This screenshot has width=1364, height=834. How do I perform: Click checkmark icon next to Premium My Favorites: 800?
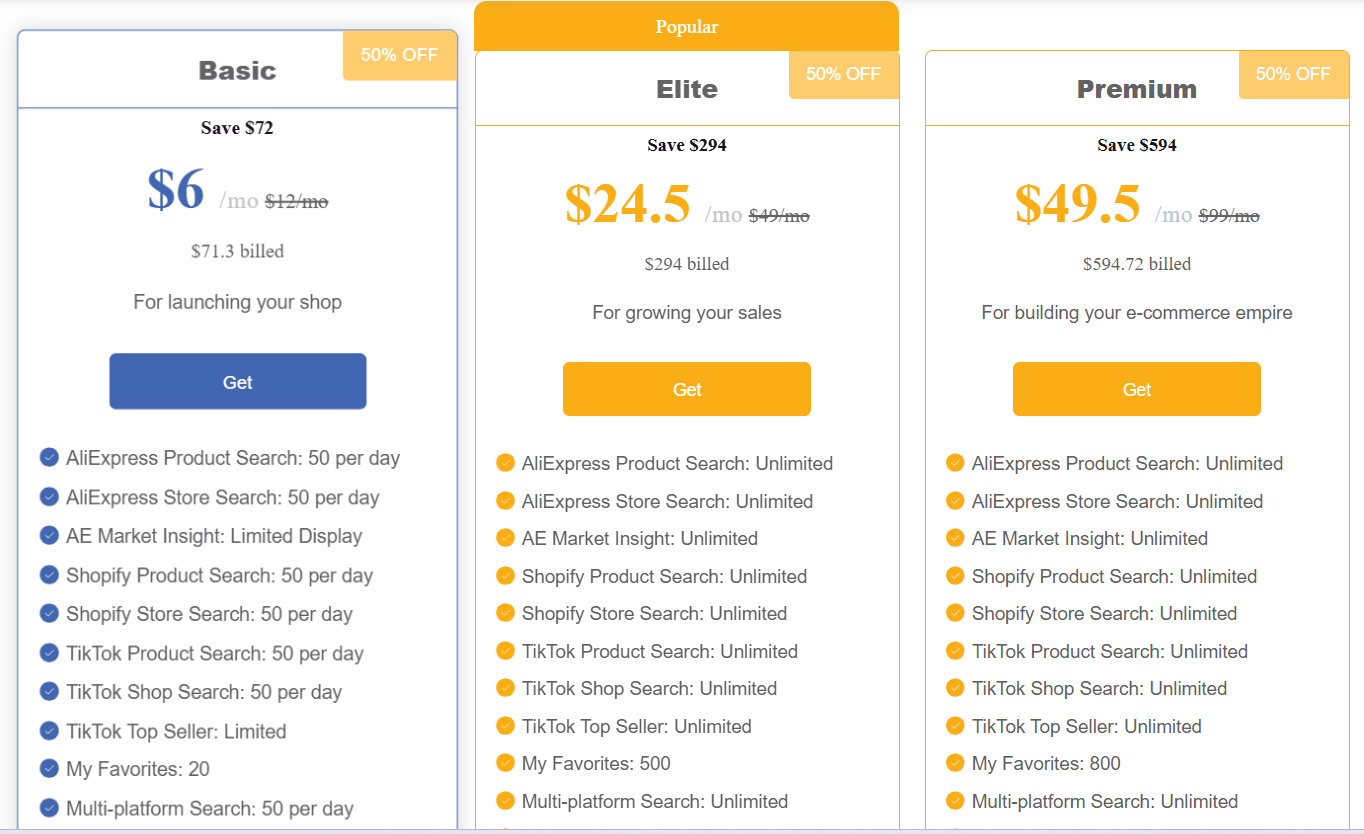tap(955, 763)
